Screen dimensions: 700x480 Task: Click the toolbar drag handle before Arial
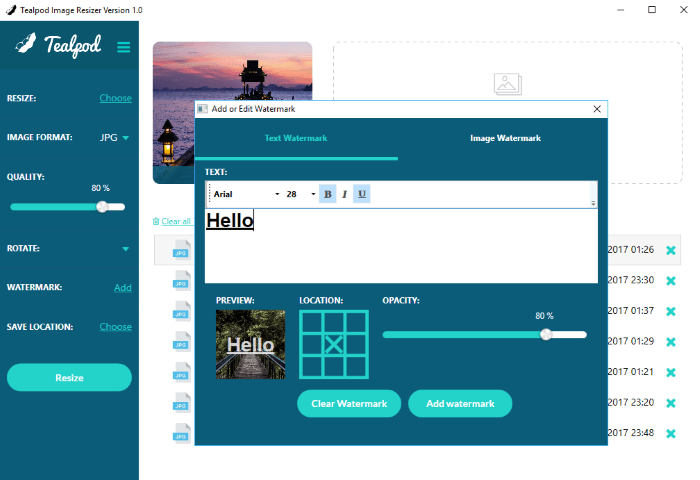[x=209, y=194]
